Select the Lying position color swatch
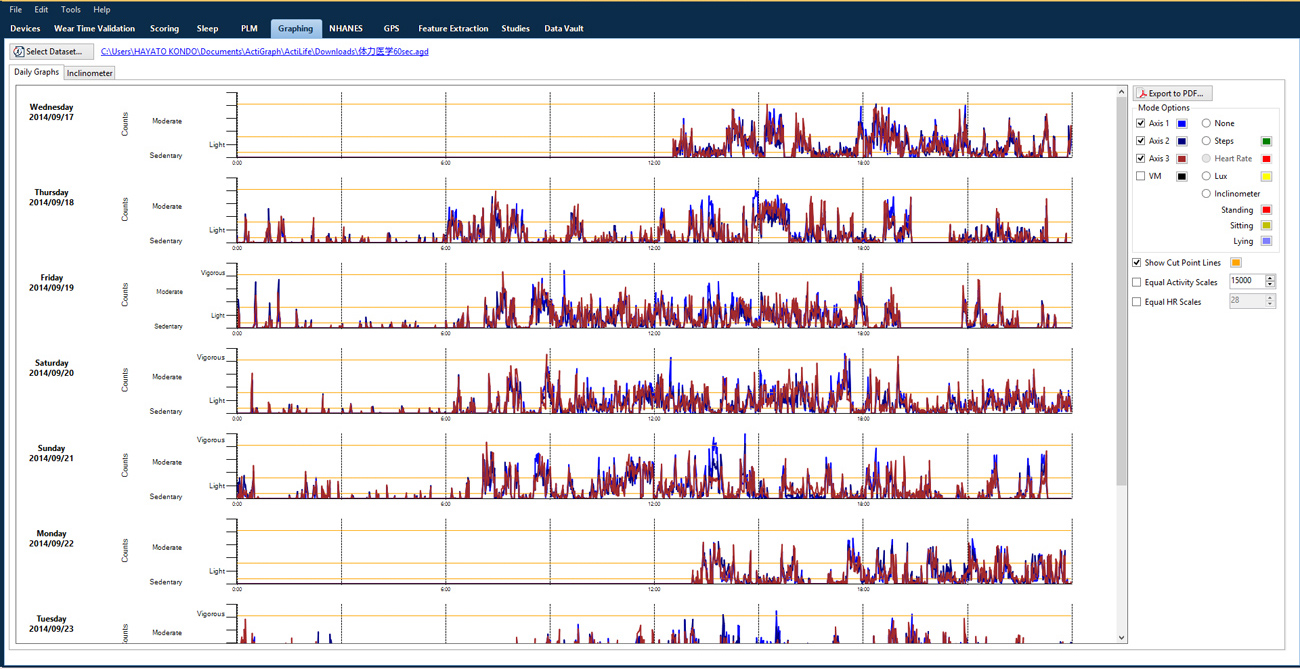This screenshot has width=1300, height=669. 1266,241
